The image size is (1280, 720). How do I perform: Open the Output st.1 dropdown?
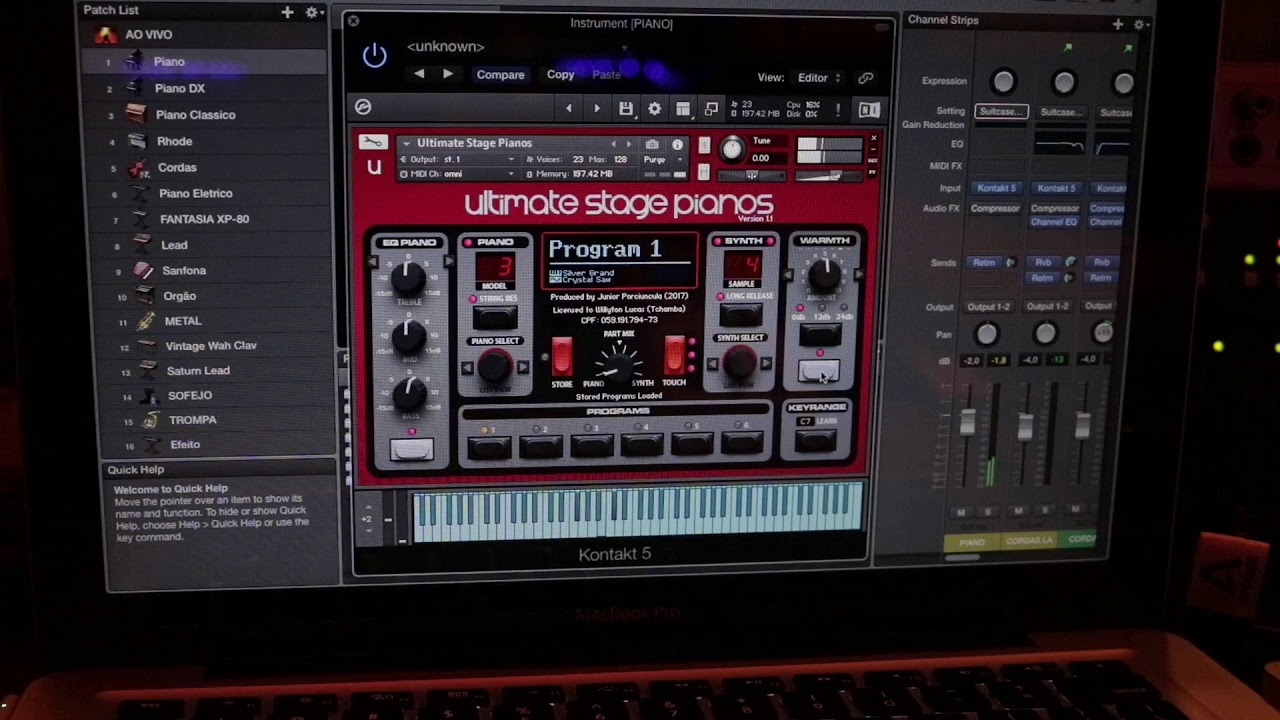[x=459, y=159]
